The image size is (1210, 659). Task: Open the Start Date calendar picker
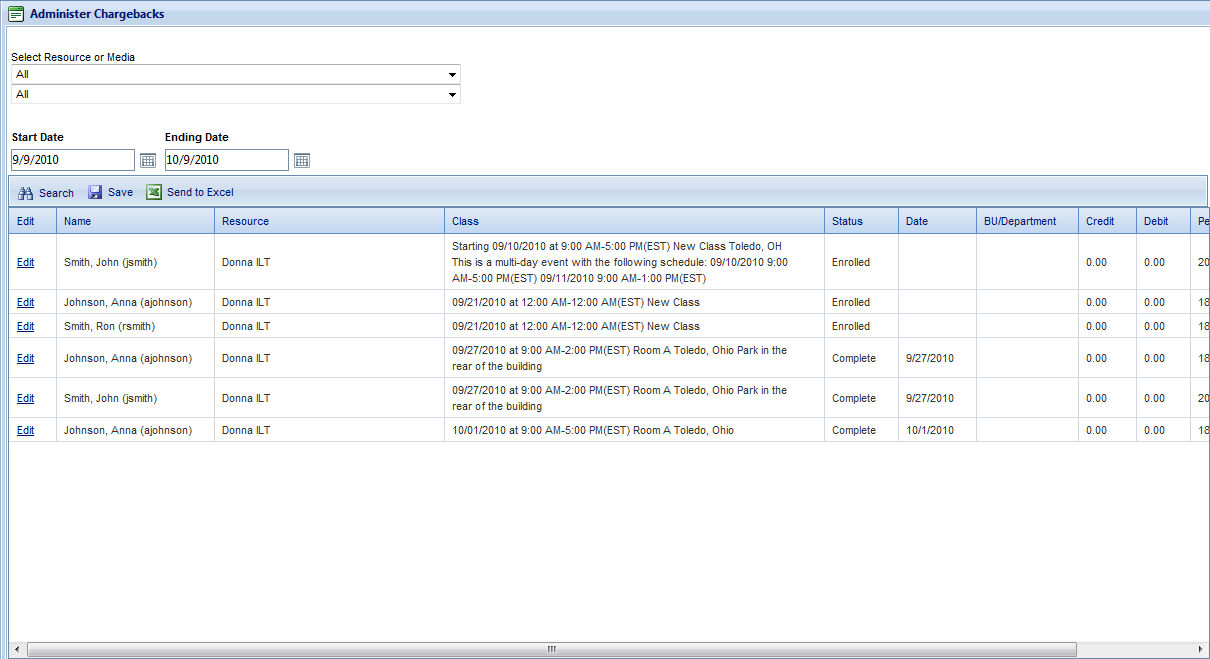click(x=148, y=160)
